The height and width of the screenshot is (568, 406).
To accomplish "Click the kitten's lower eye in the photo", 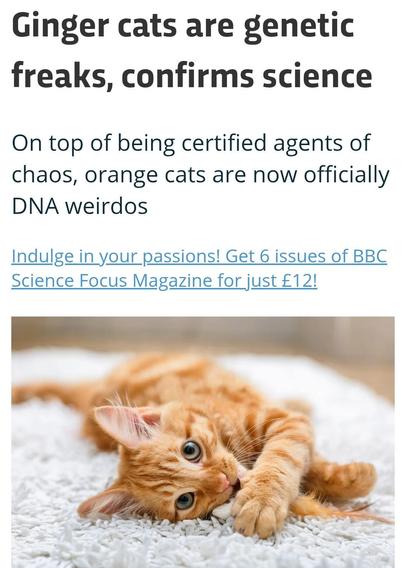I will click(185, 501).
